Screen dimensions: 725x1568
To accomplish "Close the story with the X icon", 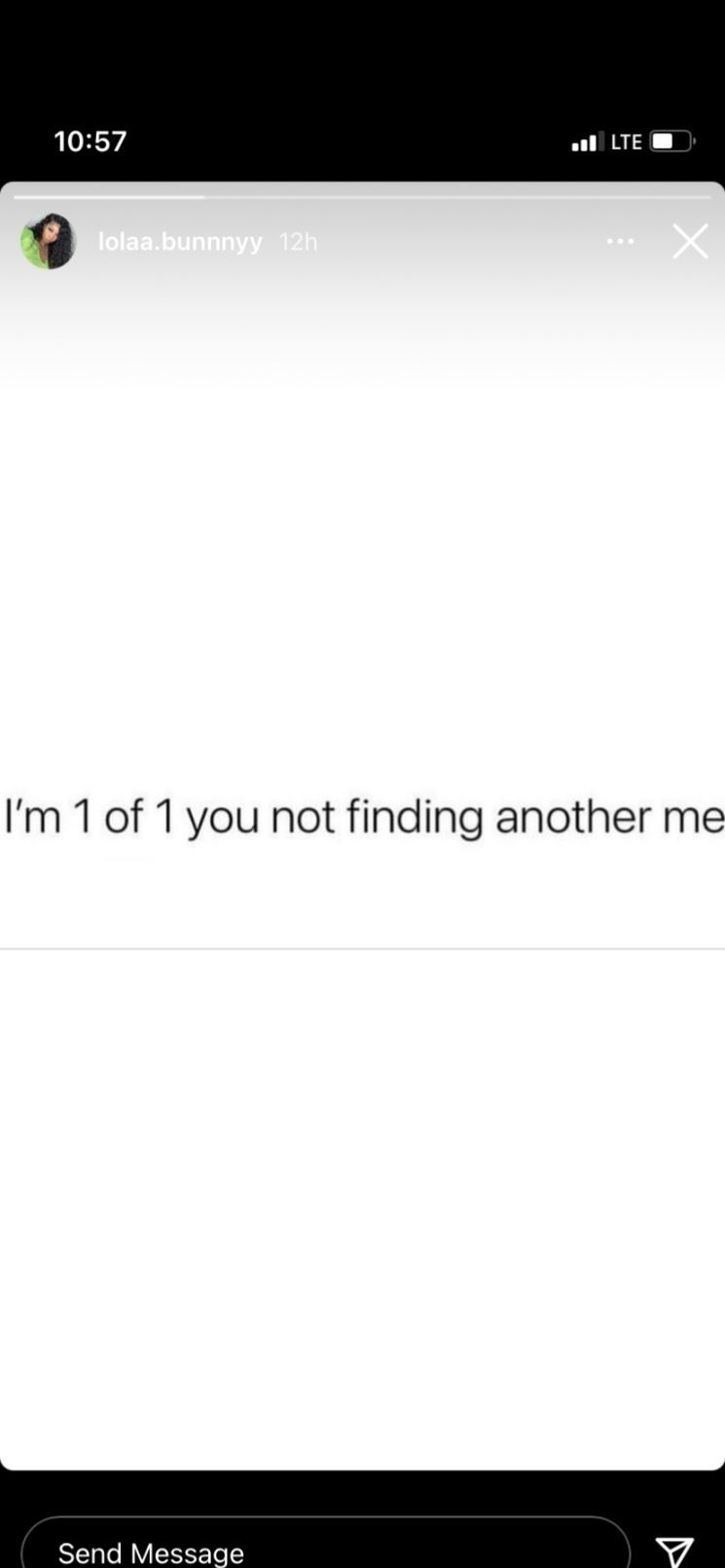I will [x=690, y=241].
